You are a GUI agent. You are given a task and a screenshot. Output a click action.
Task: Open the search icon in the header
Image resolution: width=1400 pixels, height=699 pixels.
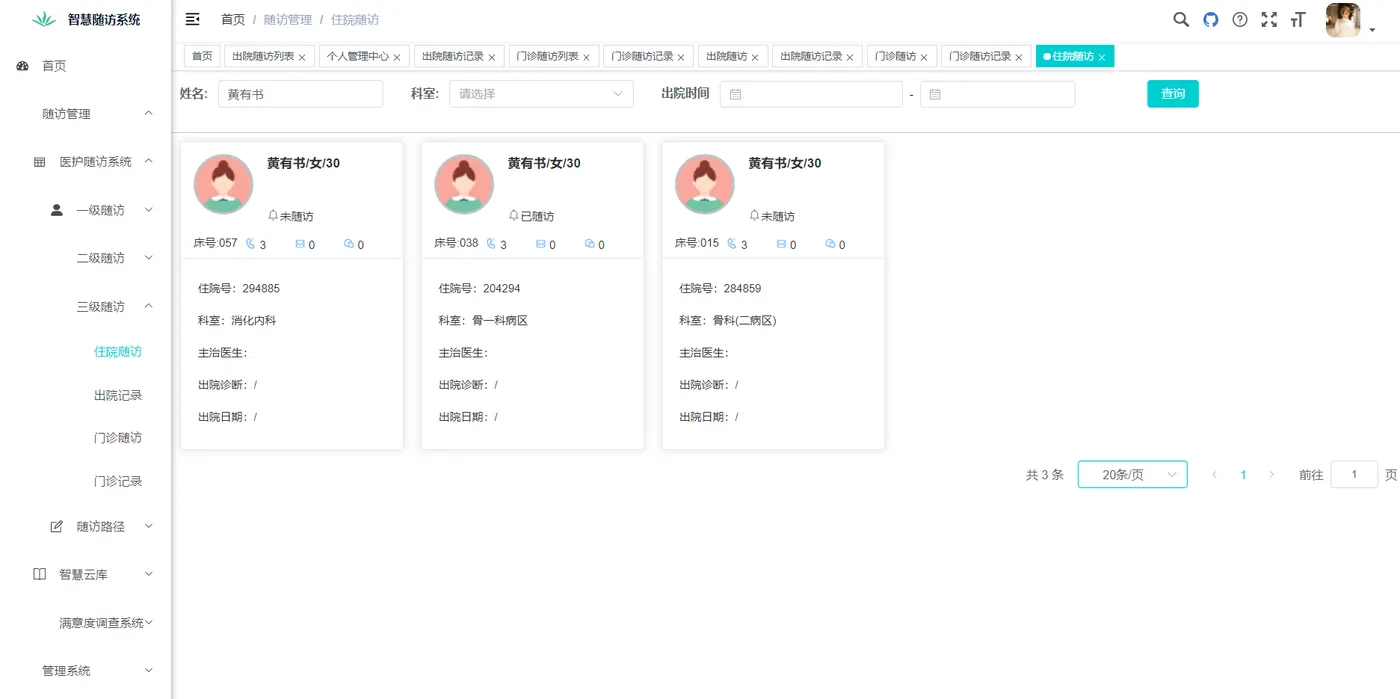1181,19
